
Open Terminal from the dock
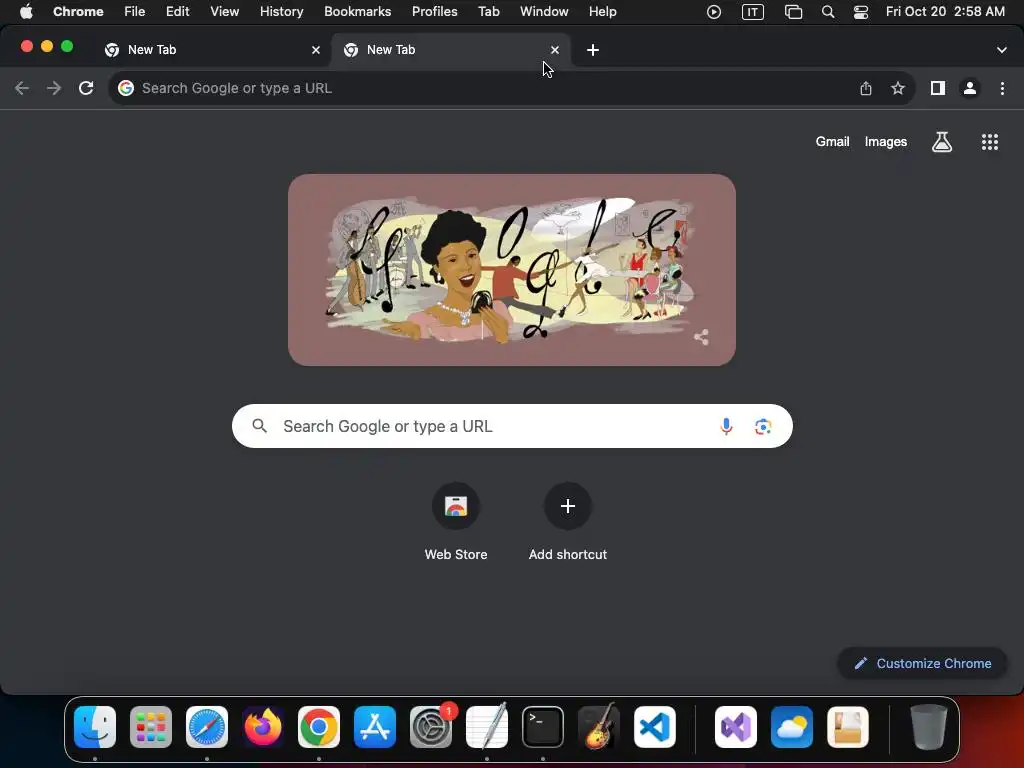click(x=543, y=727)
